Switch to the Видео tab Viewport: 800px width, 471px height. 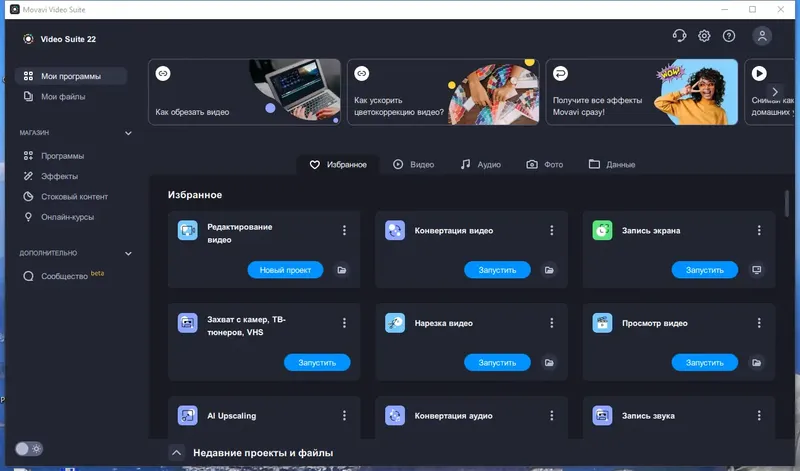click(413, 164)
